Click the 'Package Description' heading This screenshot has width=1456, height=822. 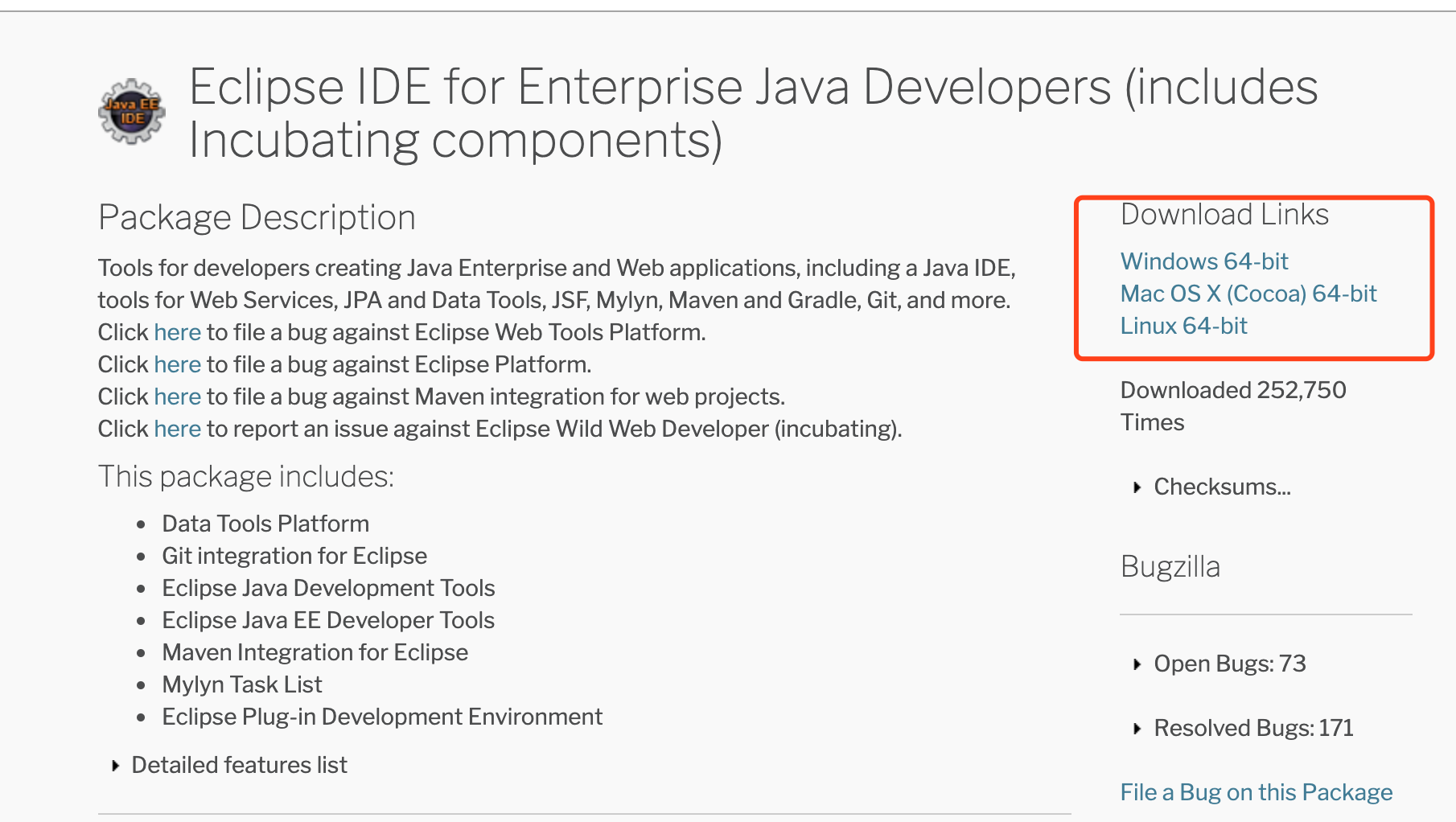coord(257,218)
